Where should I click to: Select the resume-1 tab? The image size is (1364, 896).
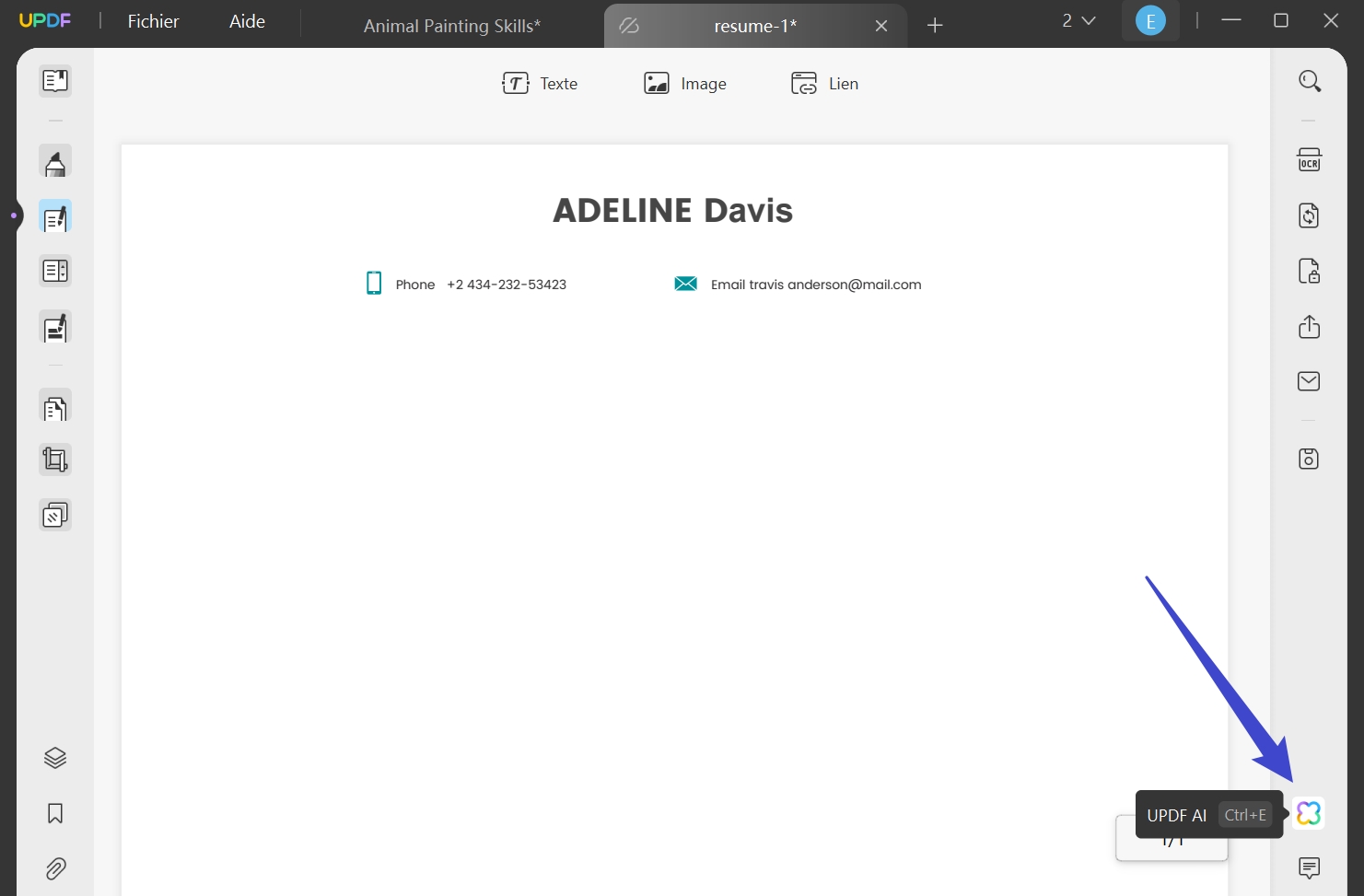click(755, 26)
